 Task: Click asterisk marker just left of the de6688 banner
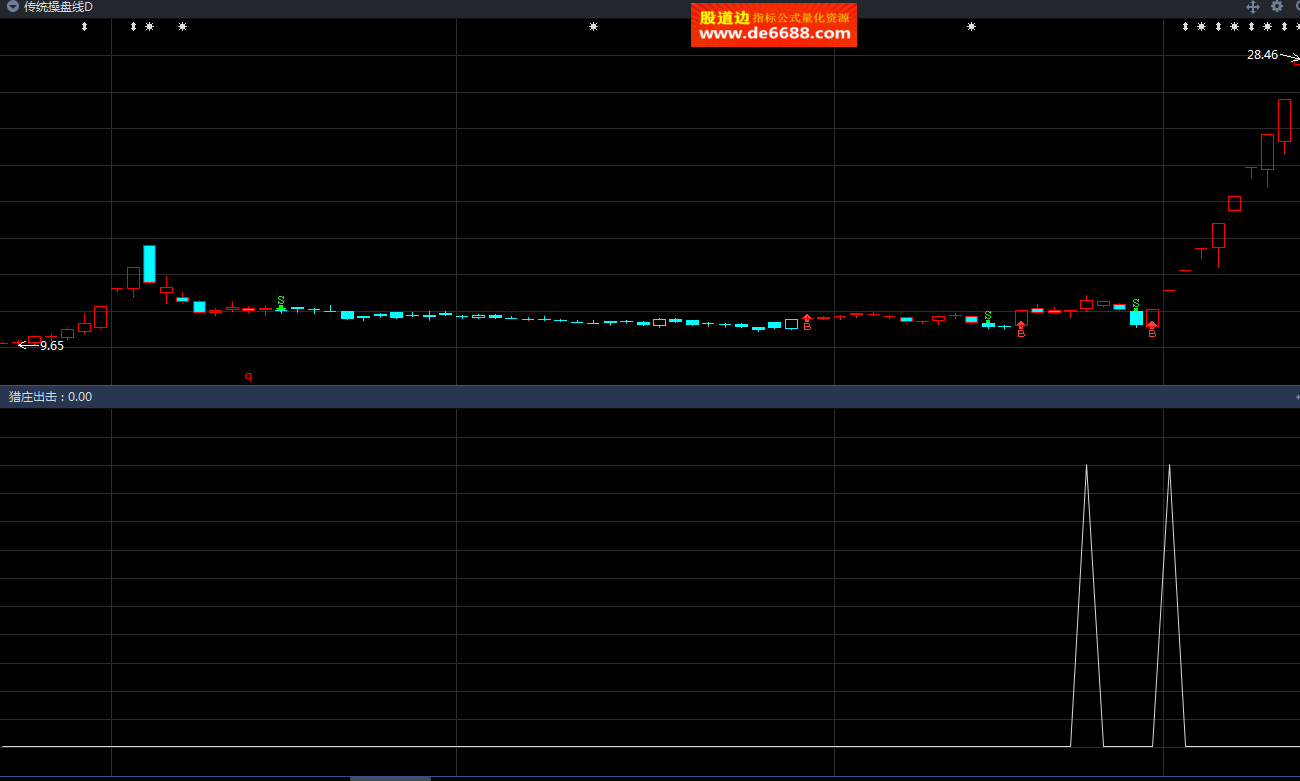click(593, 27)
